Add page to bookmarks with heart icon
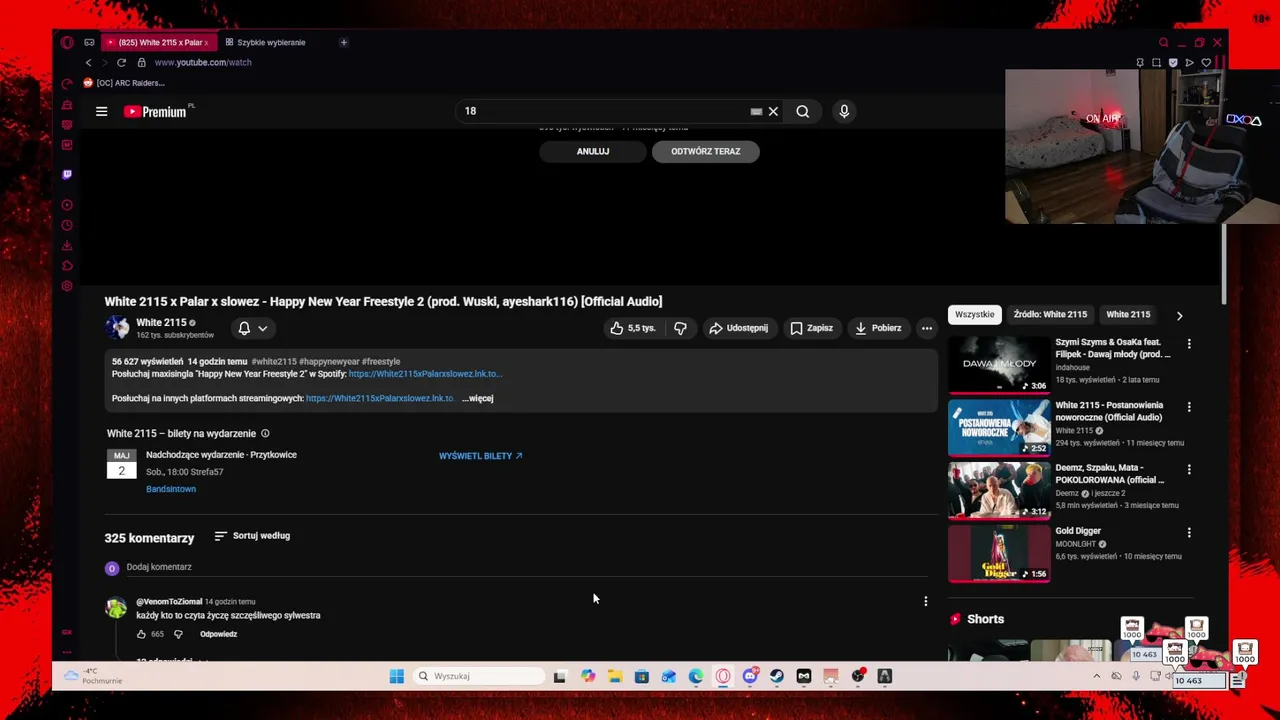The image size is (1280, 720). click(1206, 62)
